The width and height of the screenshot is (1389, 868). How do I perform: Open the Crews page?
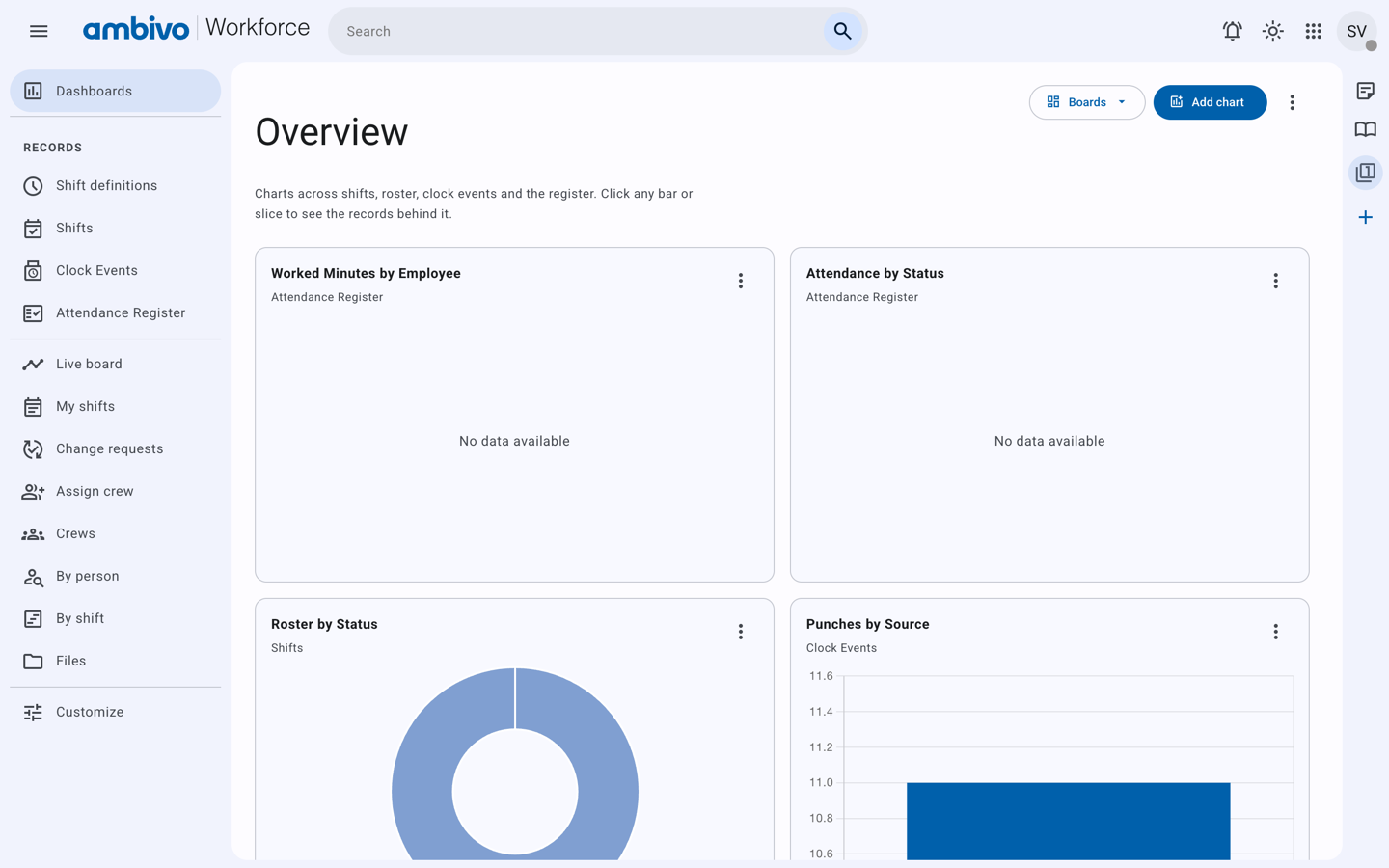[115, 533]
